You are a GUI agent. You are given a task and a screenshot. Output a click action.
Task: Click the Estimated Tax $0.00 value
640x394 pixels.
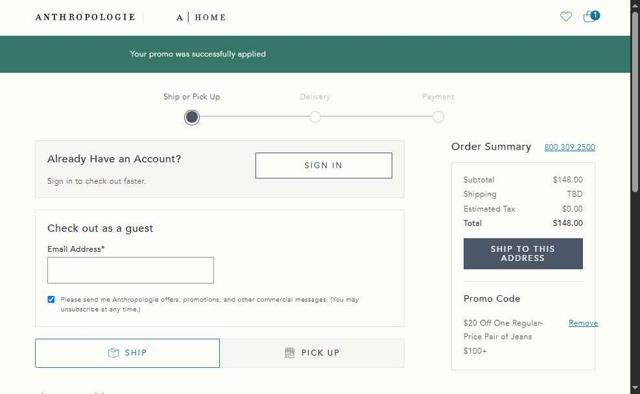[x=572, y=209]
